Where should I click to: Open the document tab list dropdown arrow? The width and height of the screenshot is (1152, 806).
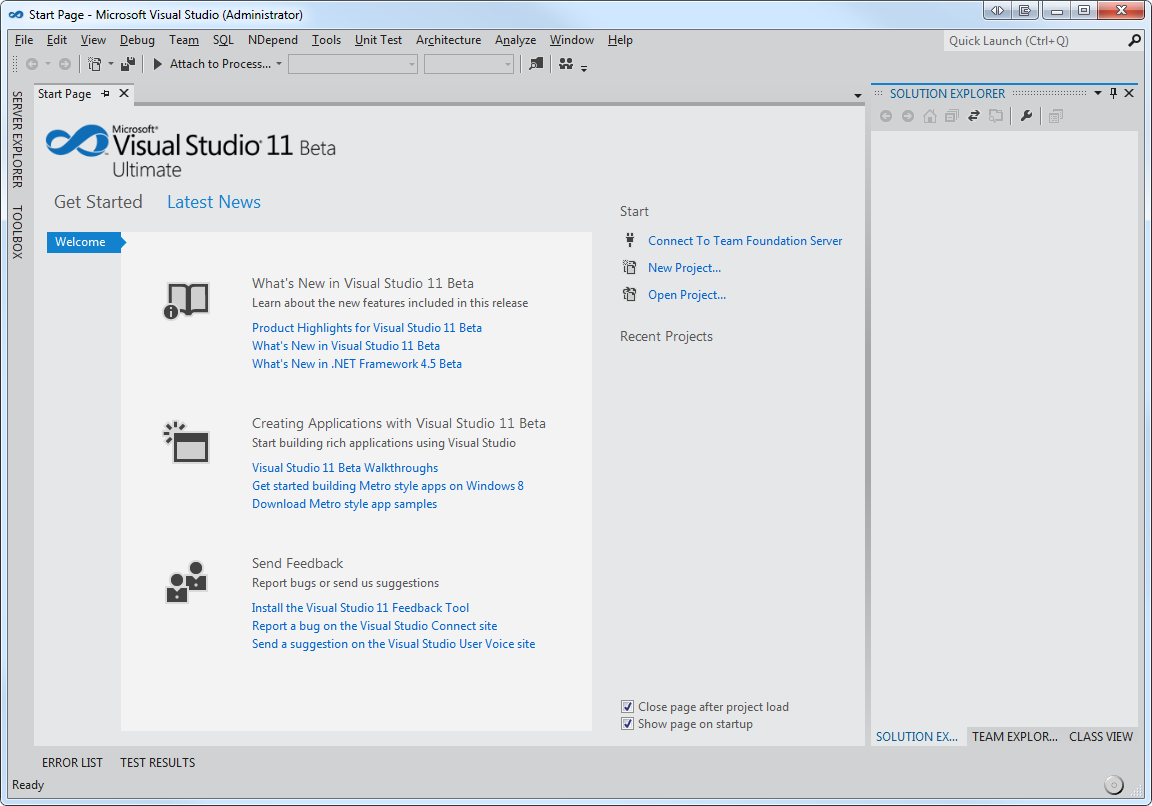click(857, 96)
